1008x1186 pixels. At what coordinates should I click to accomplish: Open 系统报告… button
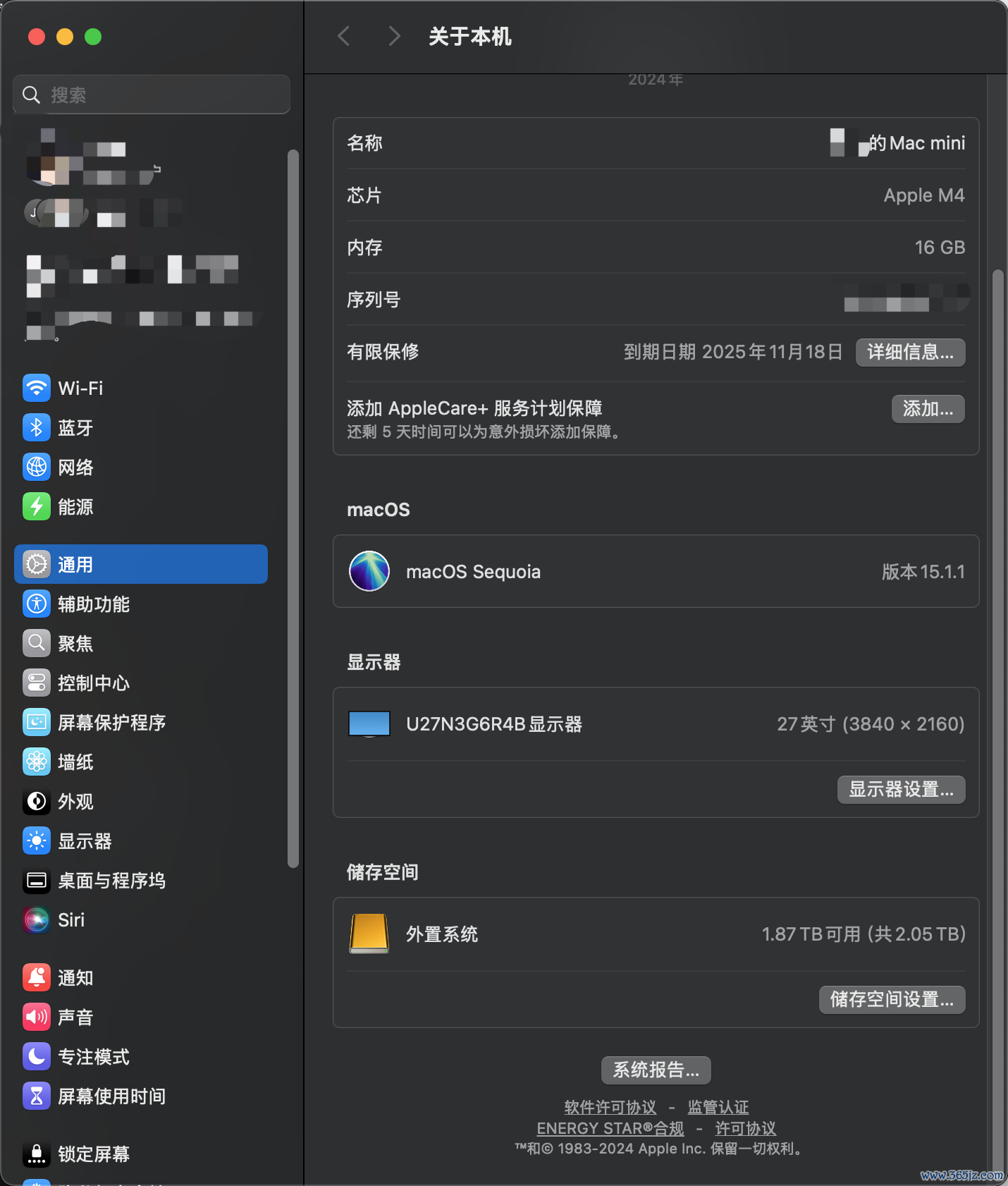(656, 1070)
